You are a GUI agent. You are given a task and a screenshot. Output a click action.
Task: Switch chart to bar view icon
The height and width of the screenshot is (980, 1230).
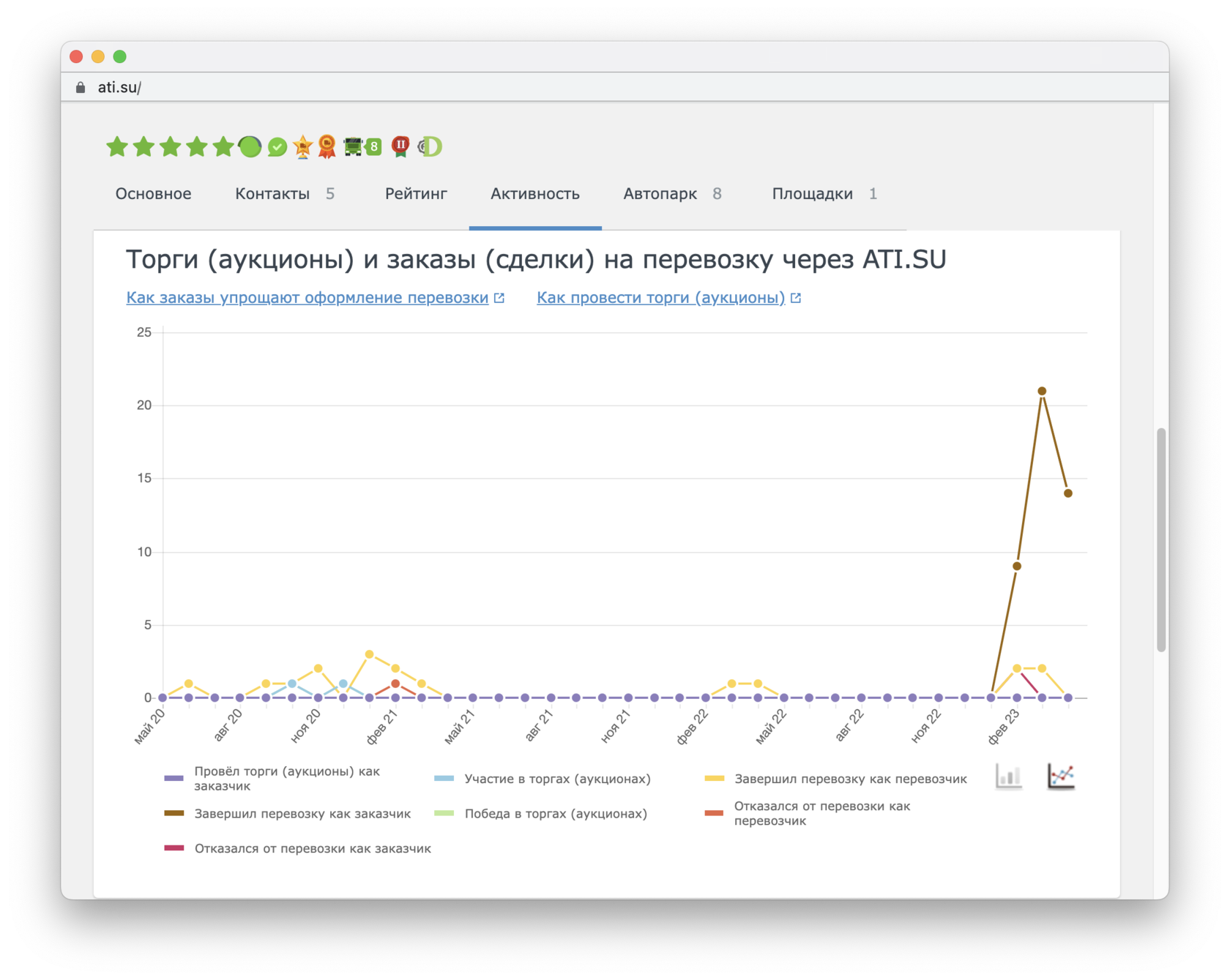point(1009,777)
